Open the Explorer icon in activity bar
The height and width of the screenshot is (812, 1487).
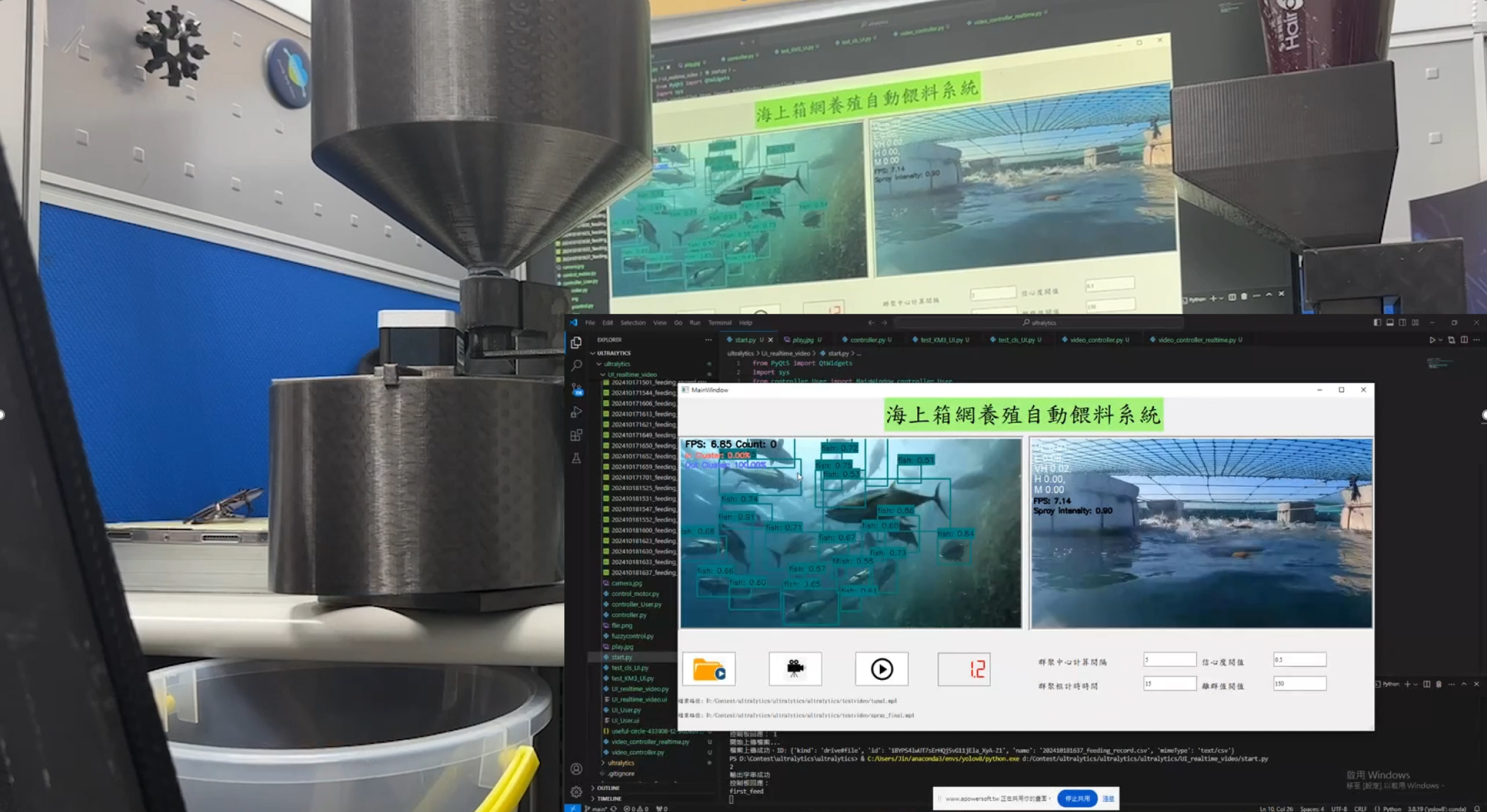tap(576, 342)
